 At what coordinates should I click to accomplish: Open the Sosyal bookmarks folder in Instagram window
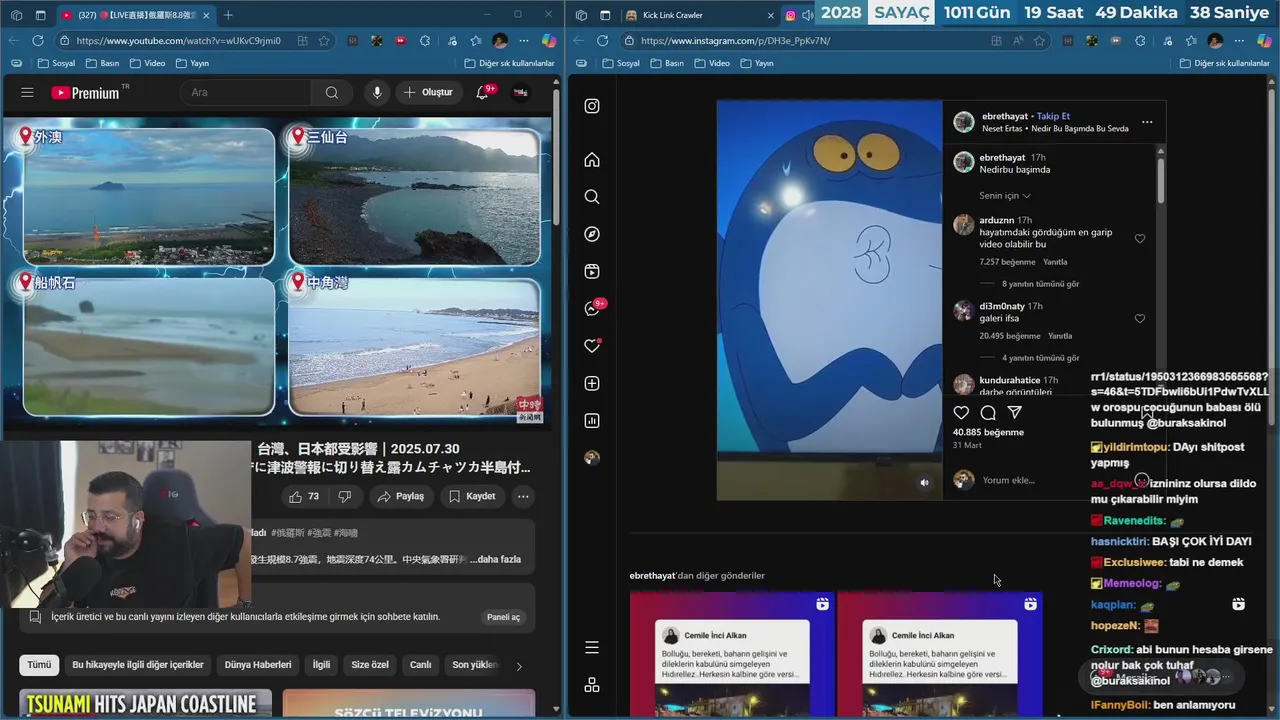[x=620, y=63]
